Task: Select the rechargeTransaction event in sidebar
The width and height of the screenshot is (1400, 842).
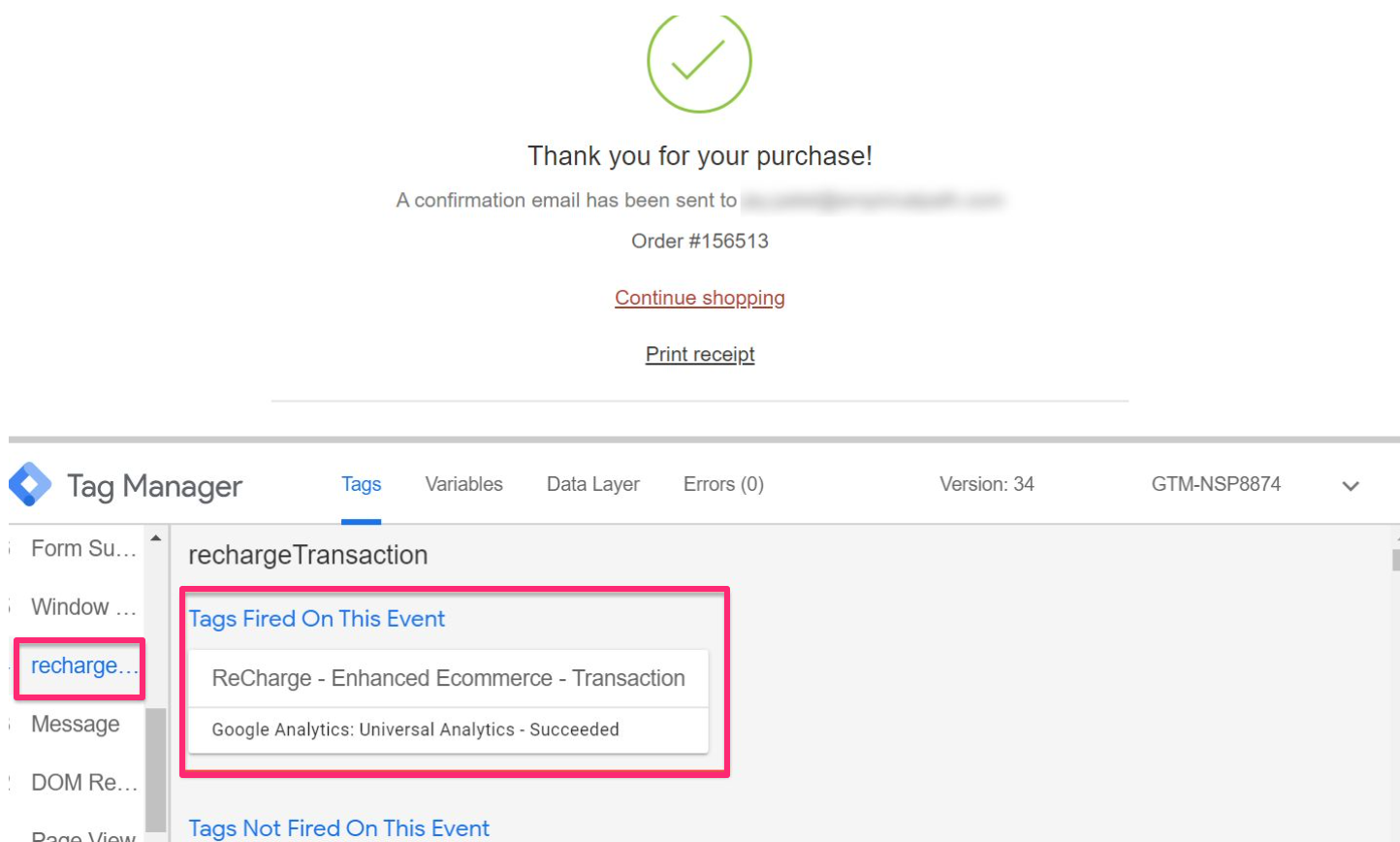Action: pyautogui.click(x=83, y=666)
